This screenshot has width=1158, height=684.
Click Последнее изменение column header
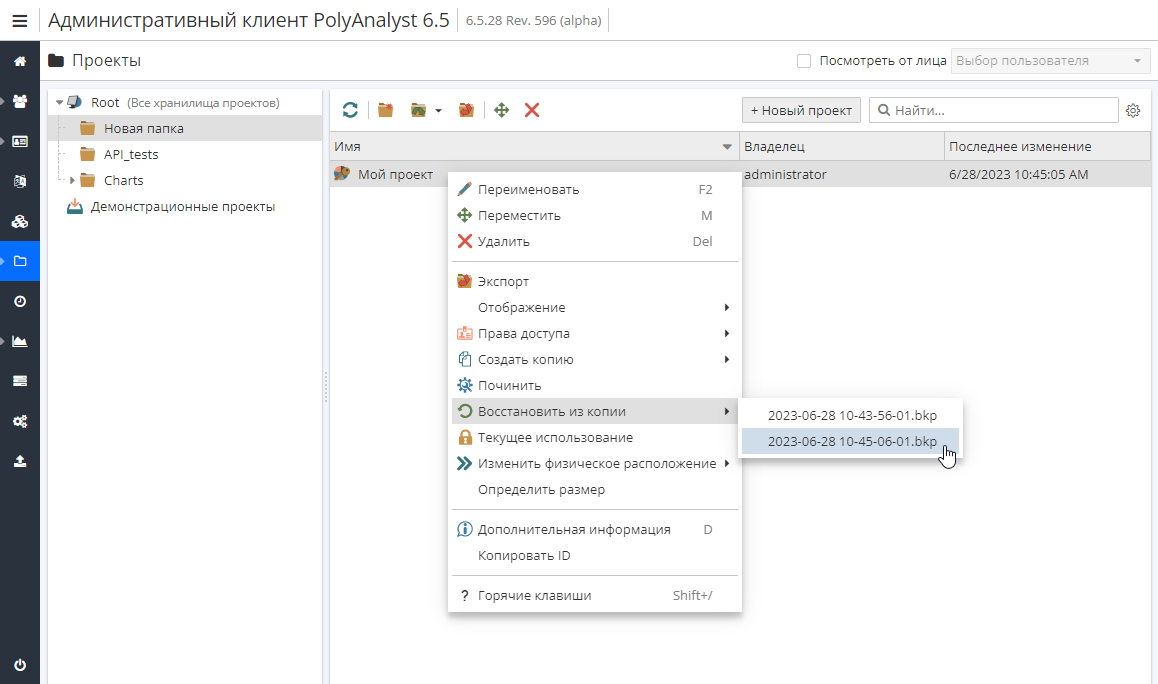click(x=1047, y=146)
